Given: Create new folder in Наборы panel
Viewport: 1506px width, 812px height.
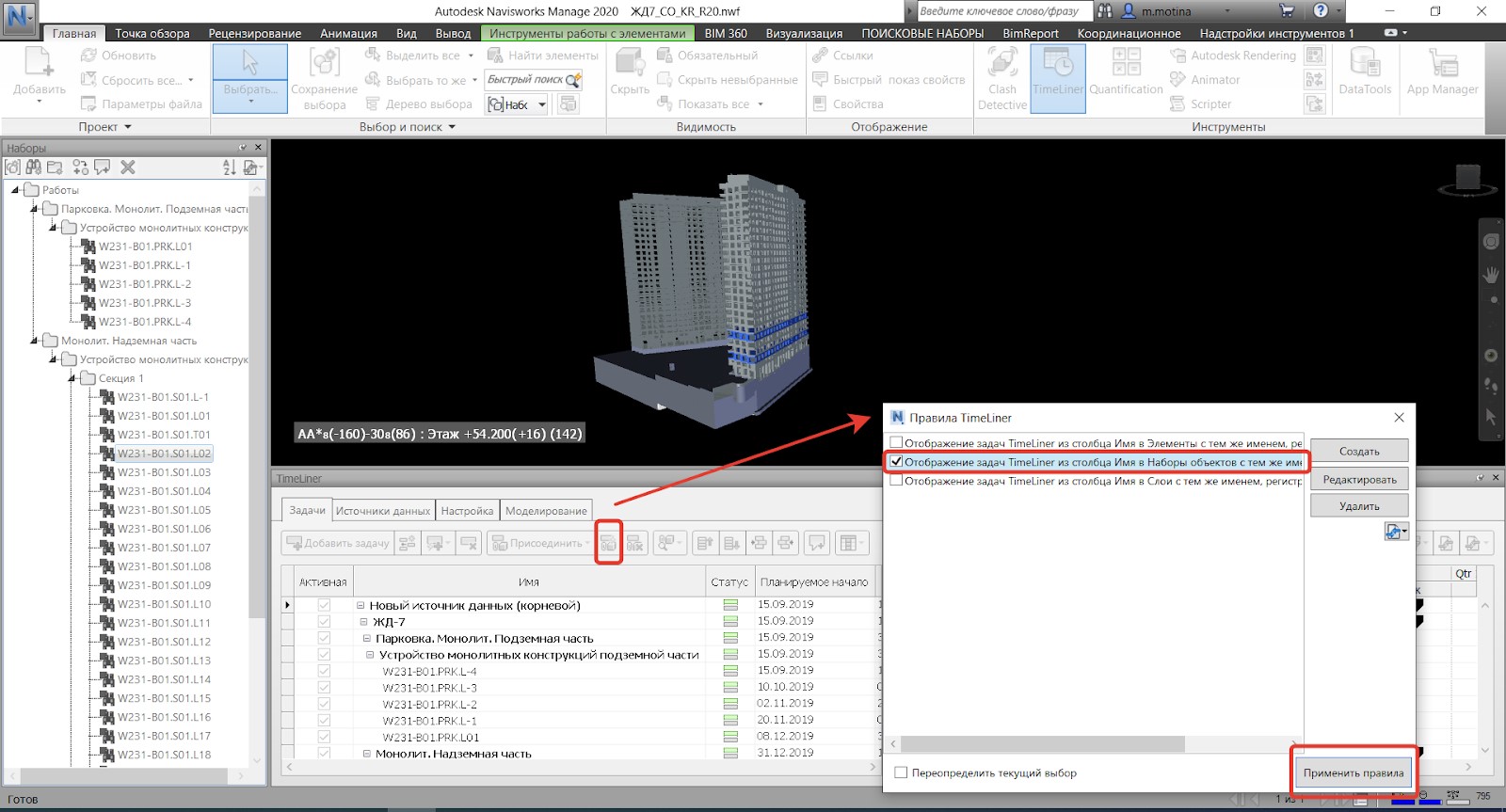Looking at the screenshot, I should 56,167.
